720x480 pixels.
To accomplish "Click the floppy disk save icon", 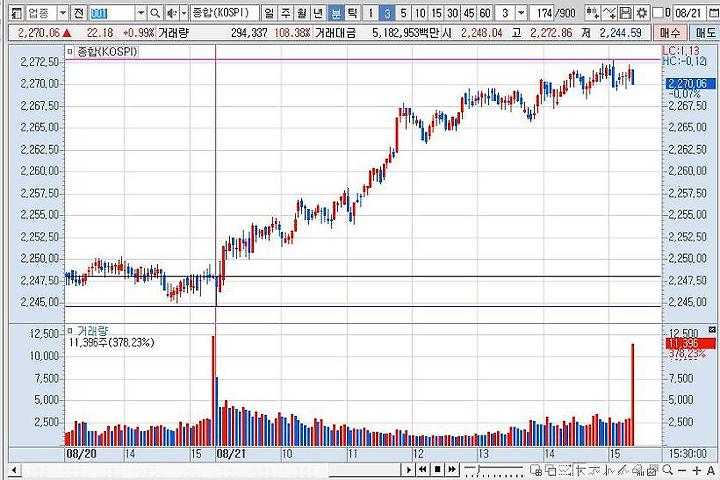I will [x=625, y=13].
